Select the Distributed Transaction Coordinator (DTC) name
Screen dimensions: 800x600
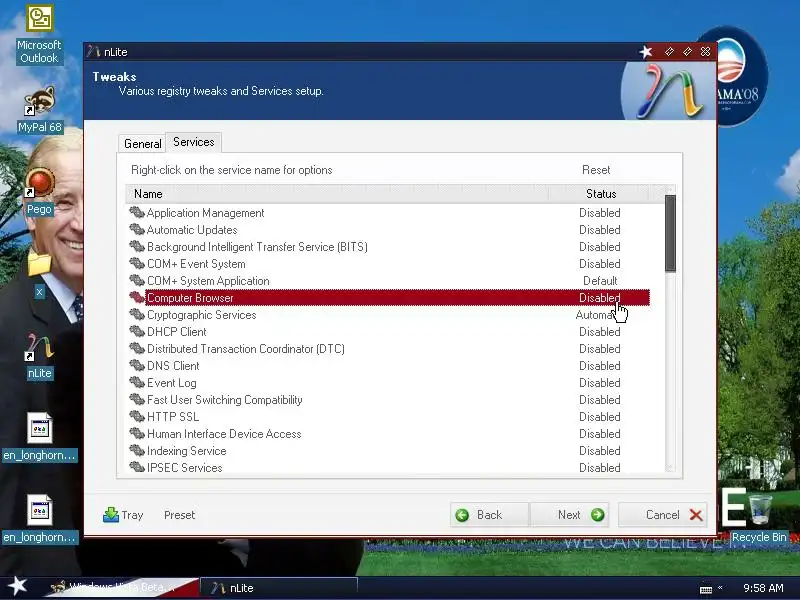[x=246, y=348]
